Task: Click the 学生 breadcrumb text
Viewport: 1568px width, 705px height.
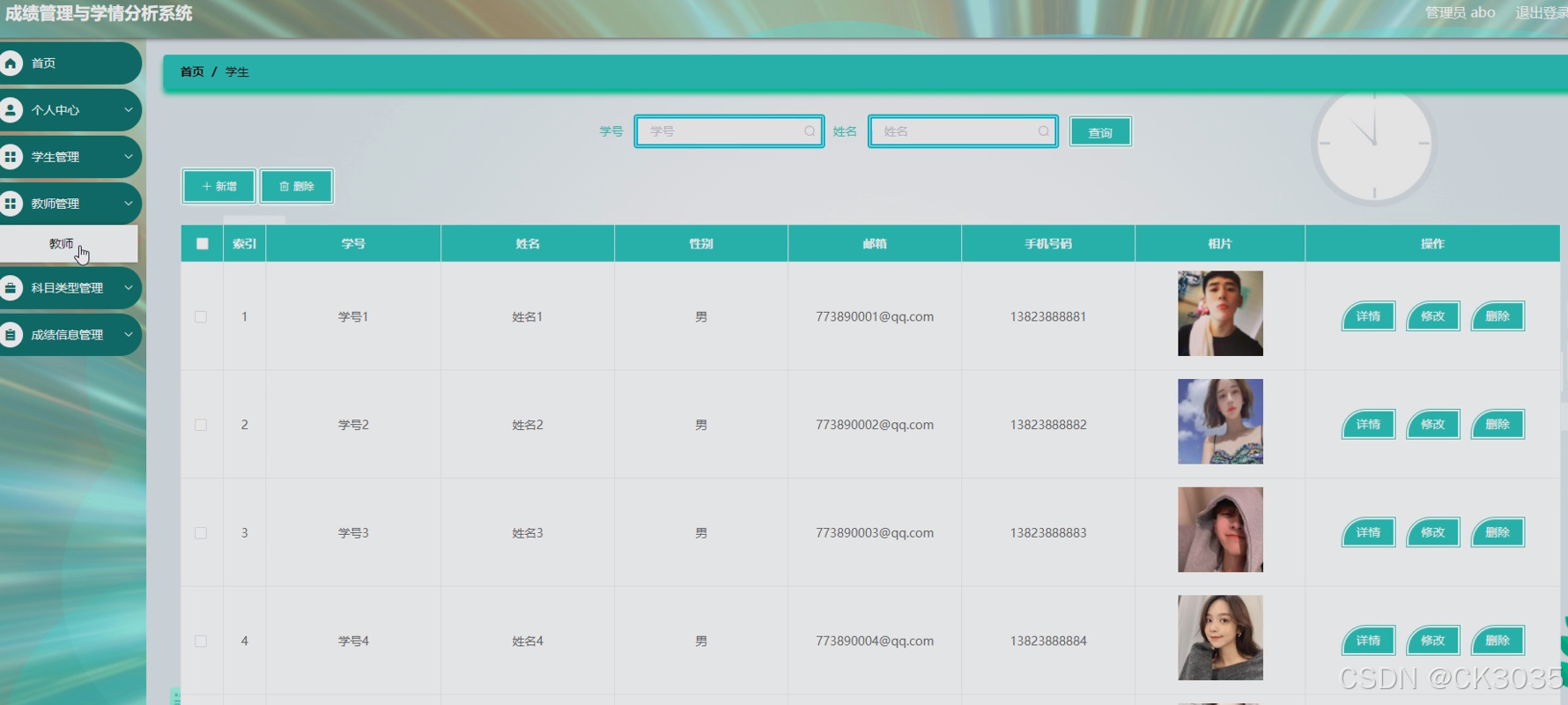Action: (237, 72)
